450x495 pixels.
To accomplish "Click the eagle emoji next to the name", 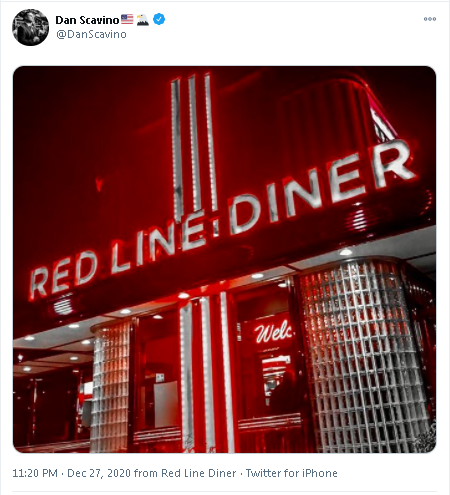I will 143,20.
